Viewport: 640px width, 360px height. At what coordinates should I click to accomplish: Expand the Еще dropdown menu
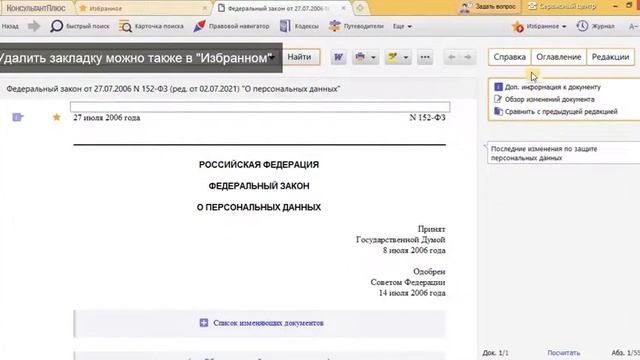click(402, 26)
